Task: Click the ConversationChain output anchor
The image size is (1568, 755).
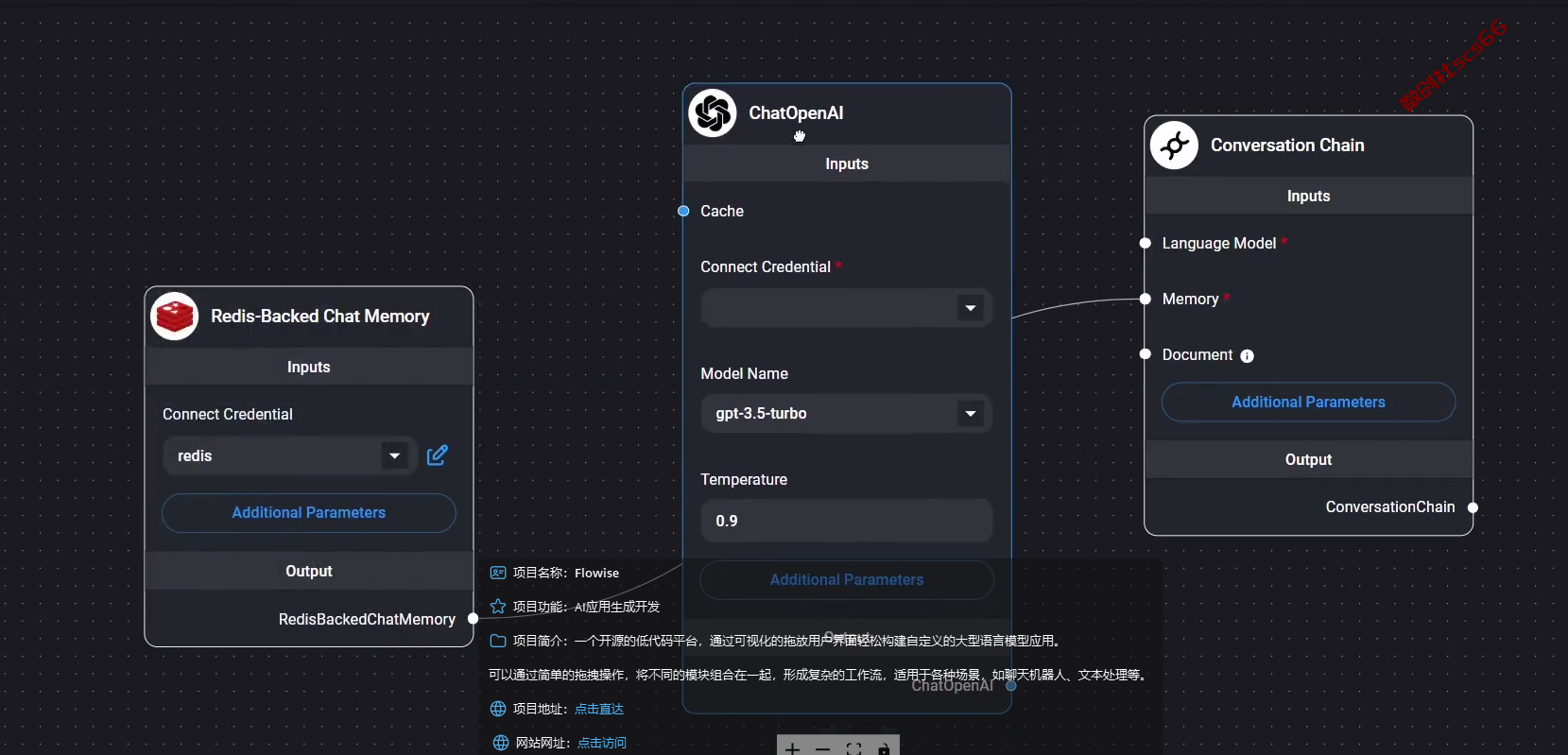Action: click(x=1473, y=507)
